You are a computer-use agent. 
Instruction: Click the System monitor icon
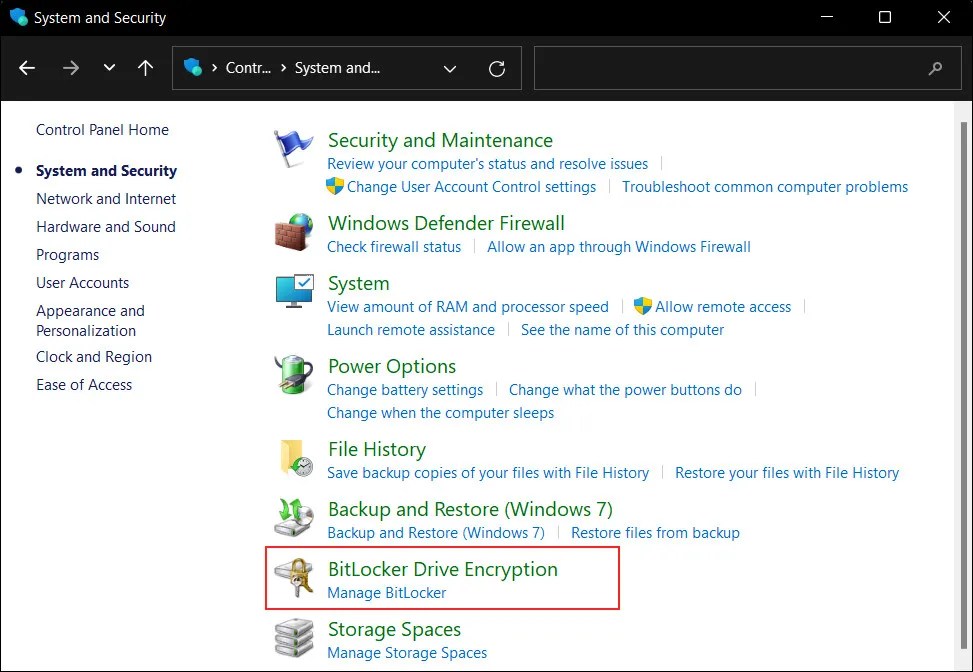[292, 291]
